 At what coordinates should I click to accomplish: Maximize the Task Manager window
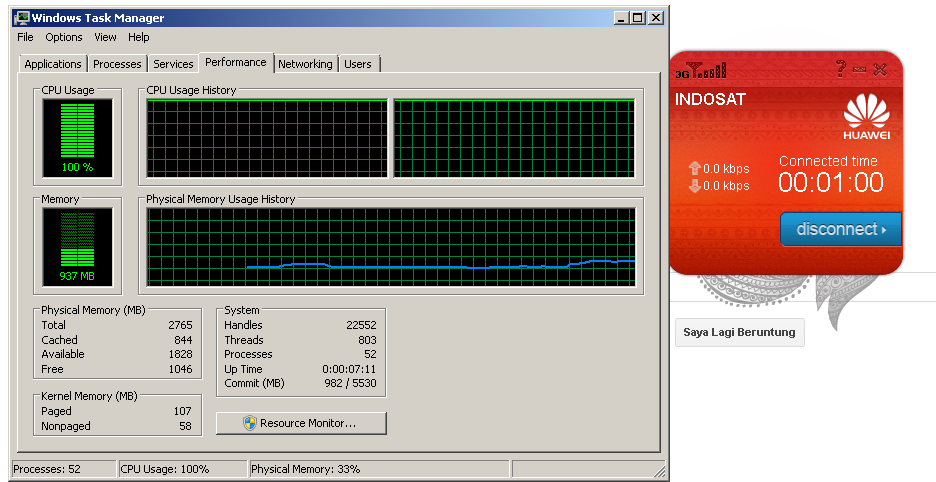coord(638,18)
